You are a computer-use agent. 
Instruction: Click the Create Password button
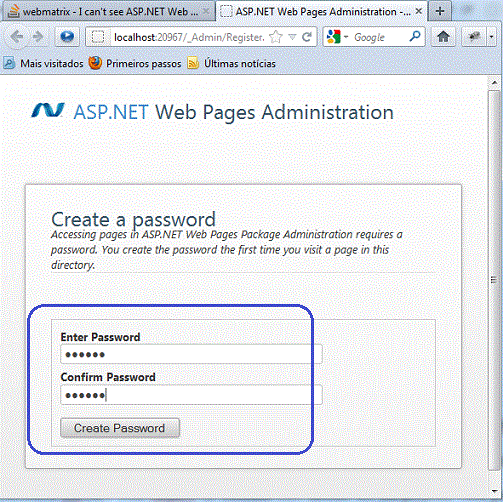tap(120, 428)
